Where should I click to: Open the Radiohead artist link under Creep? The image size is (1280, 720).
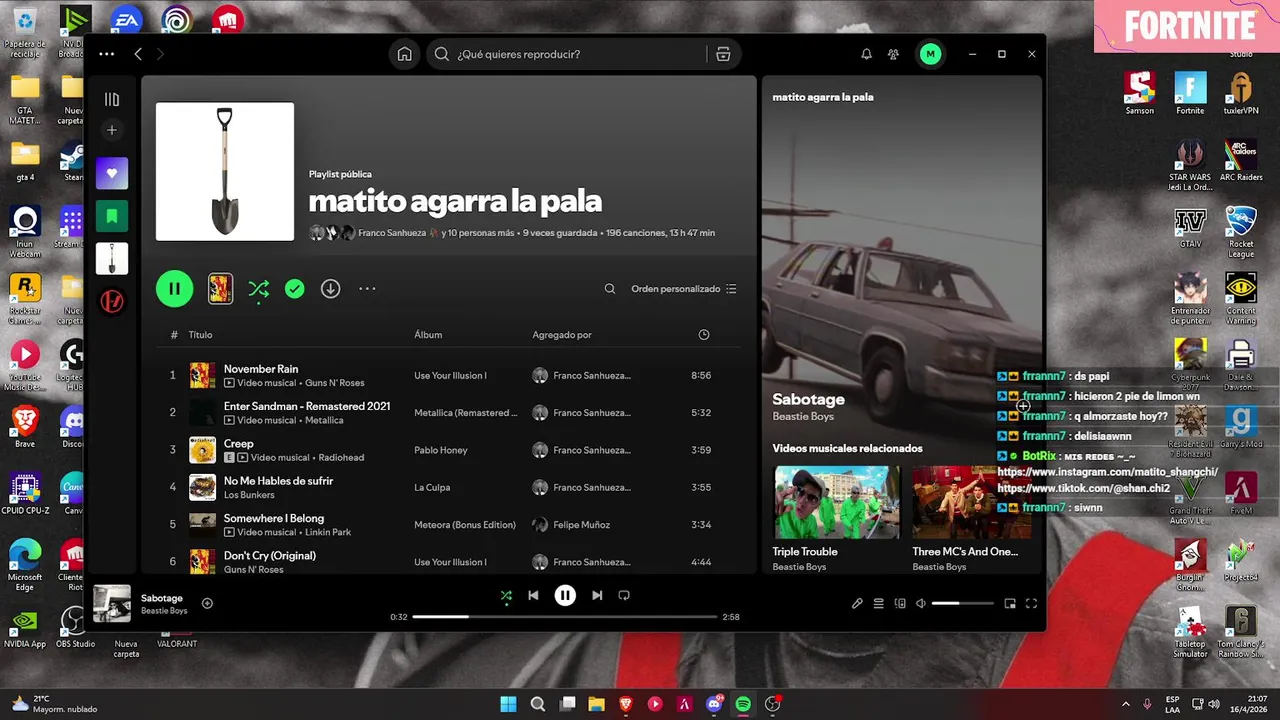341,458
